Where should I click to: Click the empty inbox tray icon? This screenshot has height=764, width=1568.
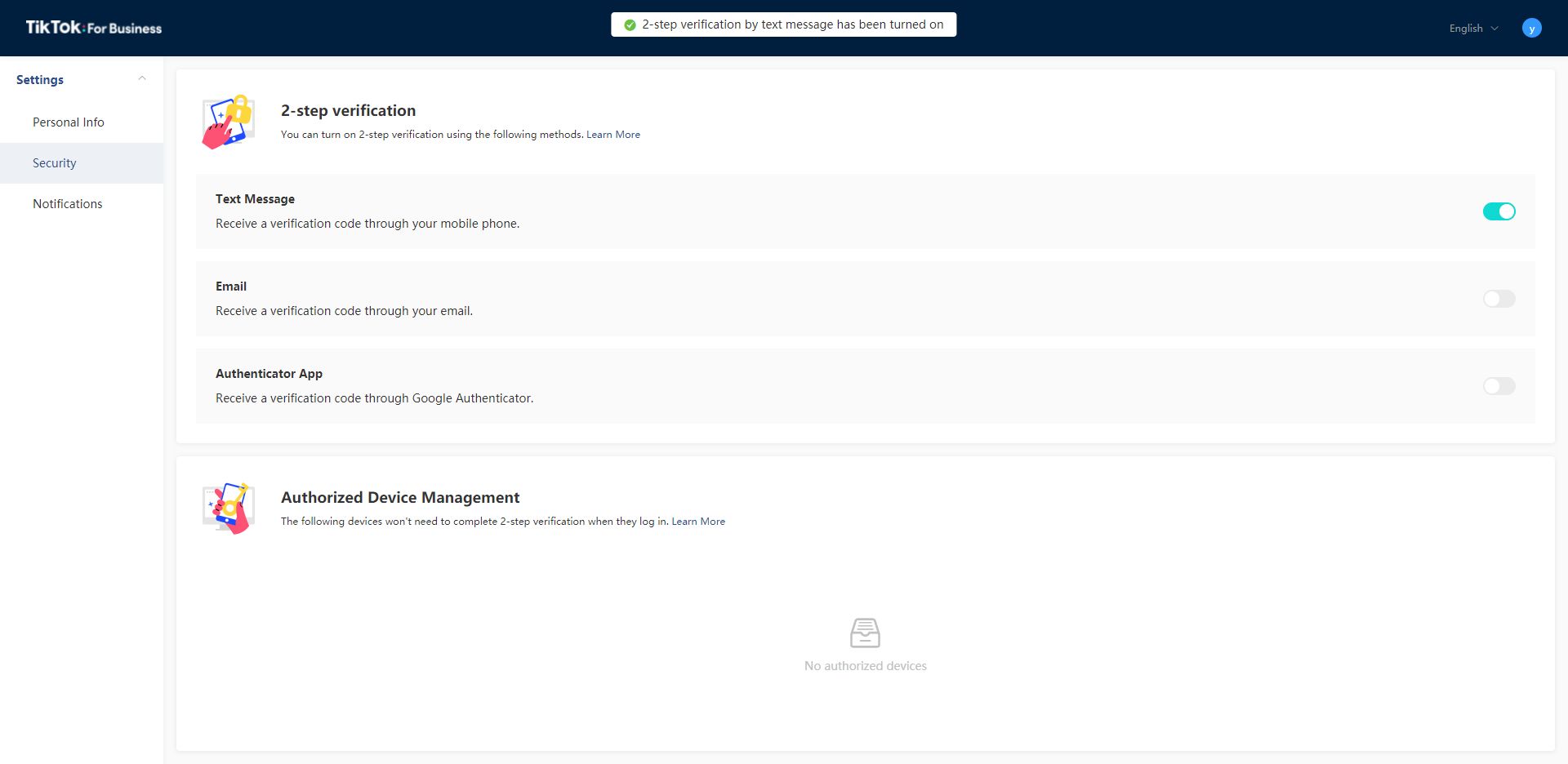(865, 633)
